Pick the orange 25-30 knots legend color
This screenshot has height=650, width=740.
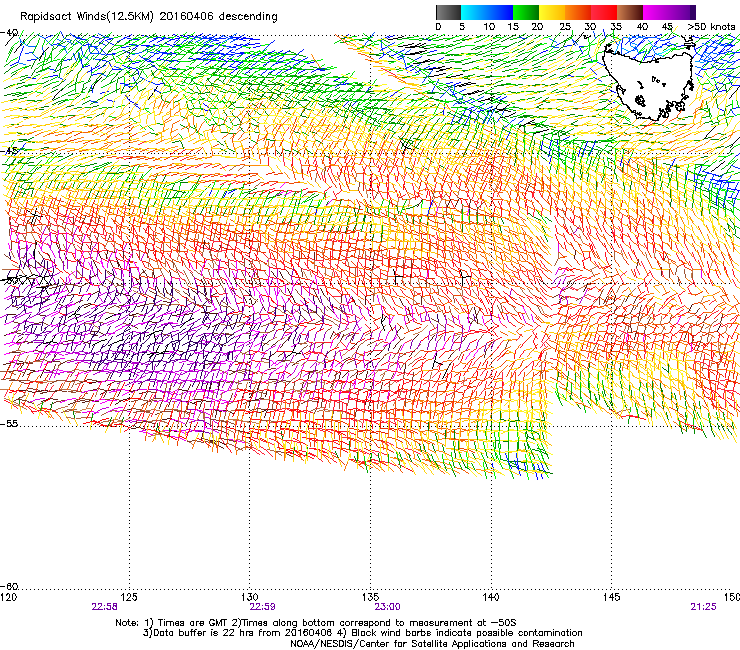pyautogui.click(x=578, y=12)
